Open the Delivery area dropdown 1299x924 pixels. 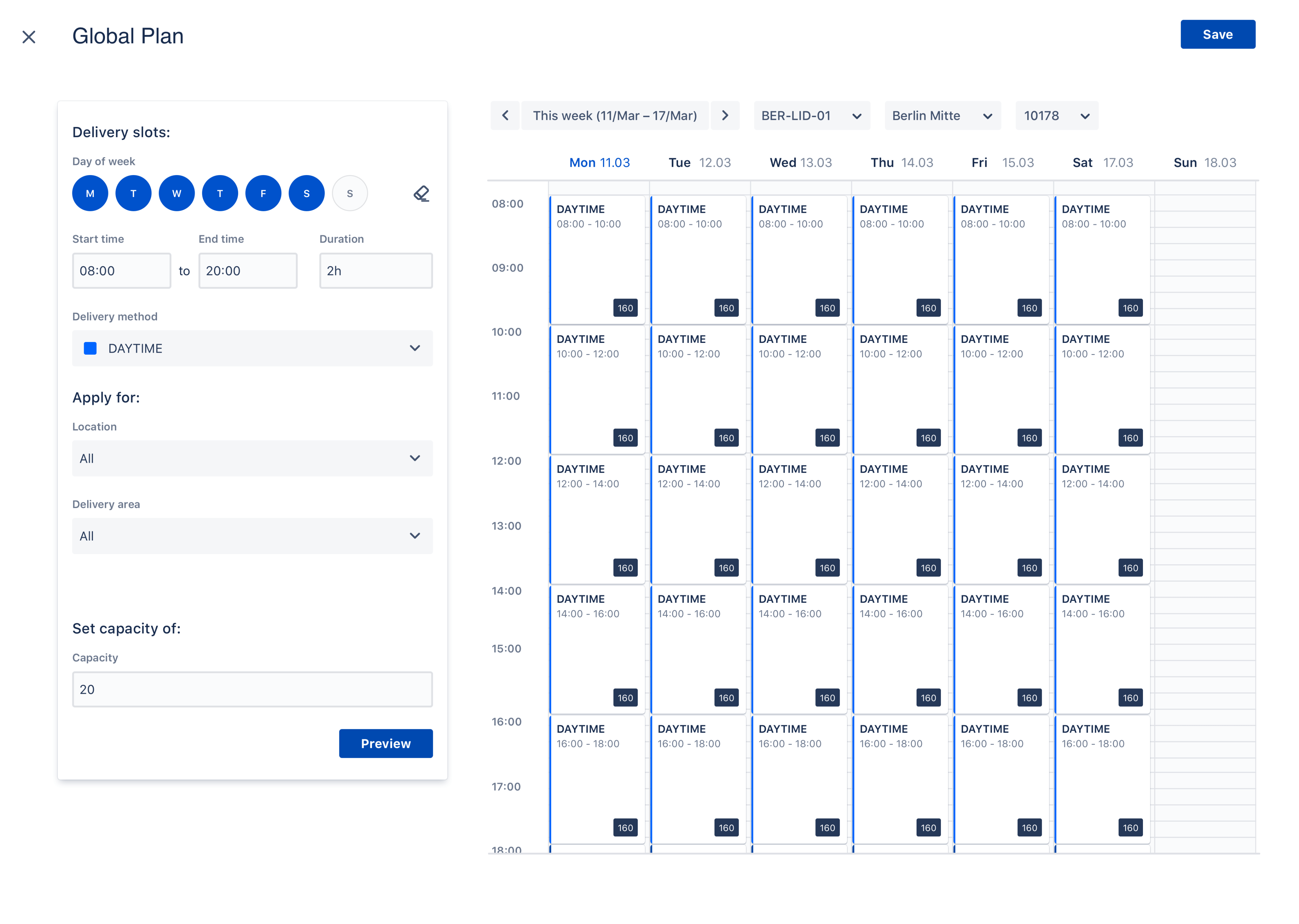point(252,536)
